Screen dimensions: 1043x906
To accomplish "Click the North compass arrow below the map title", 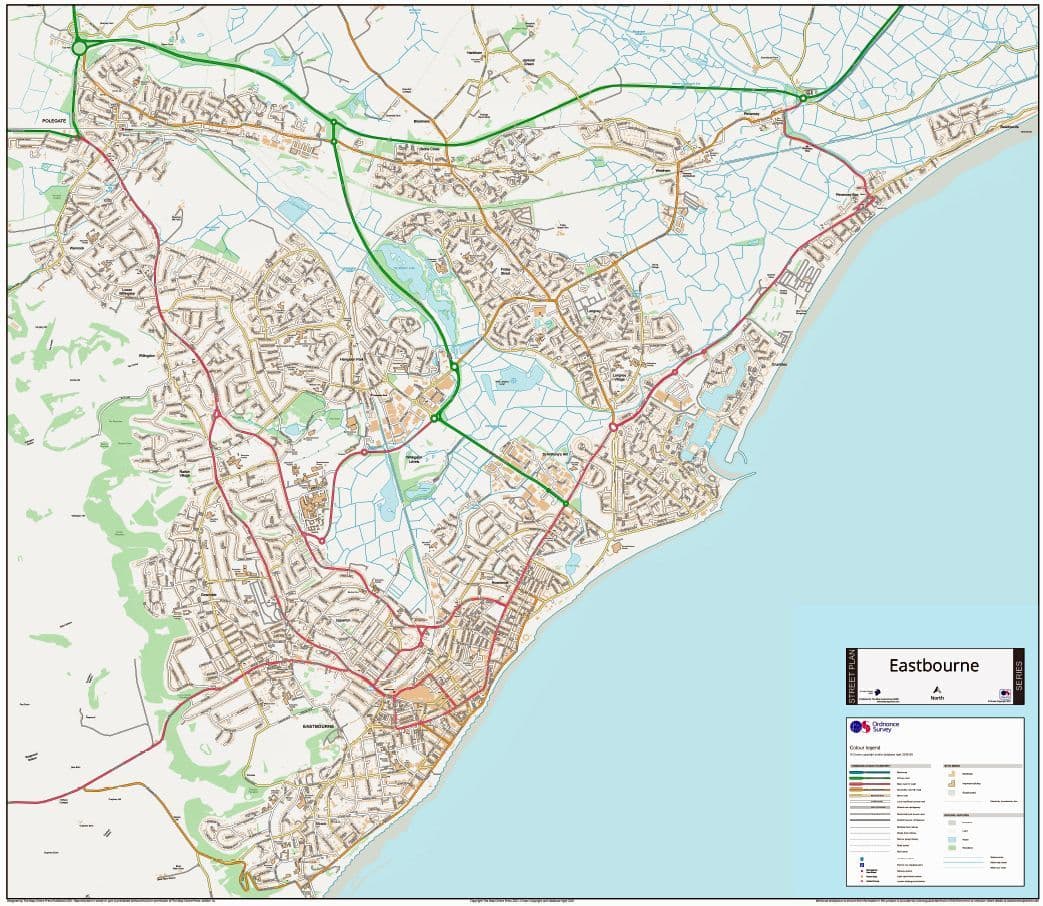I will coord(938,690).
